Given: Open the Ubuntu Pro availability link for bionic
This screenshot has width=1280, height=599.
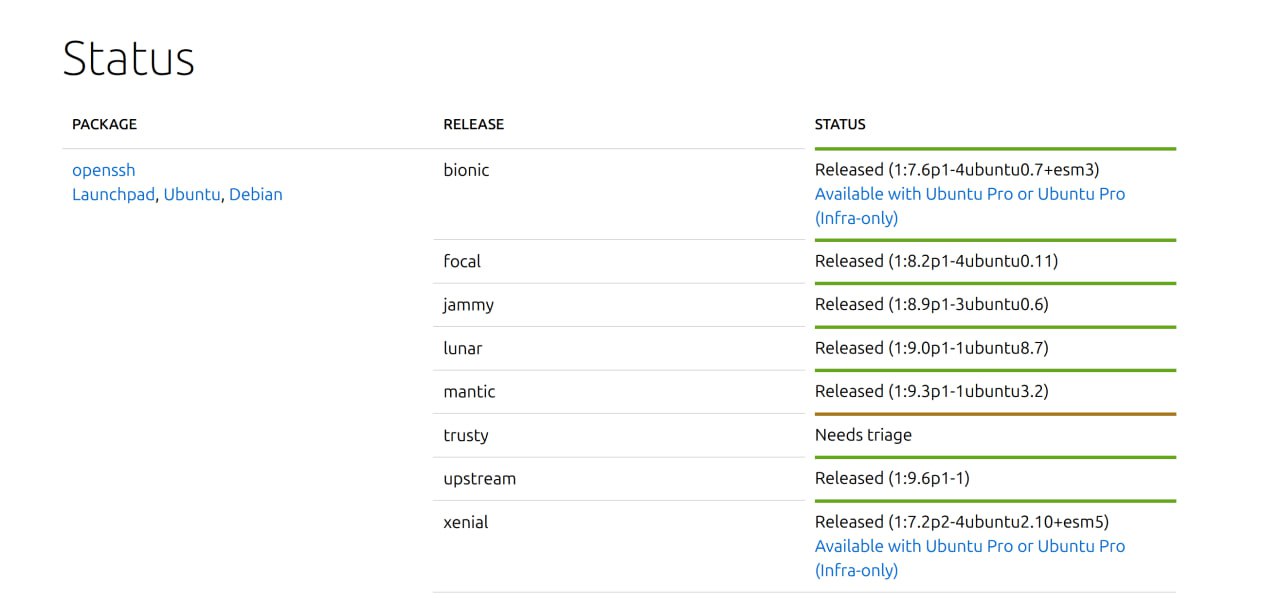Looking at the screenshot, I should tap(969, 194).
